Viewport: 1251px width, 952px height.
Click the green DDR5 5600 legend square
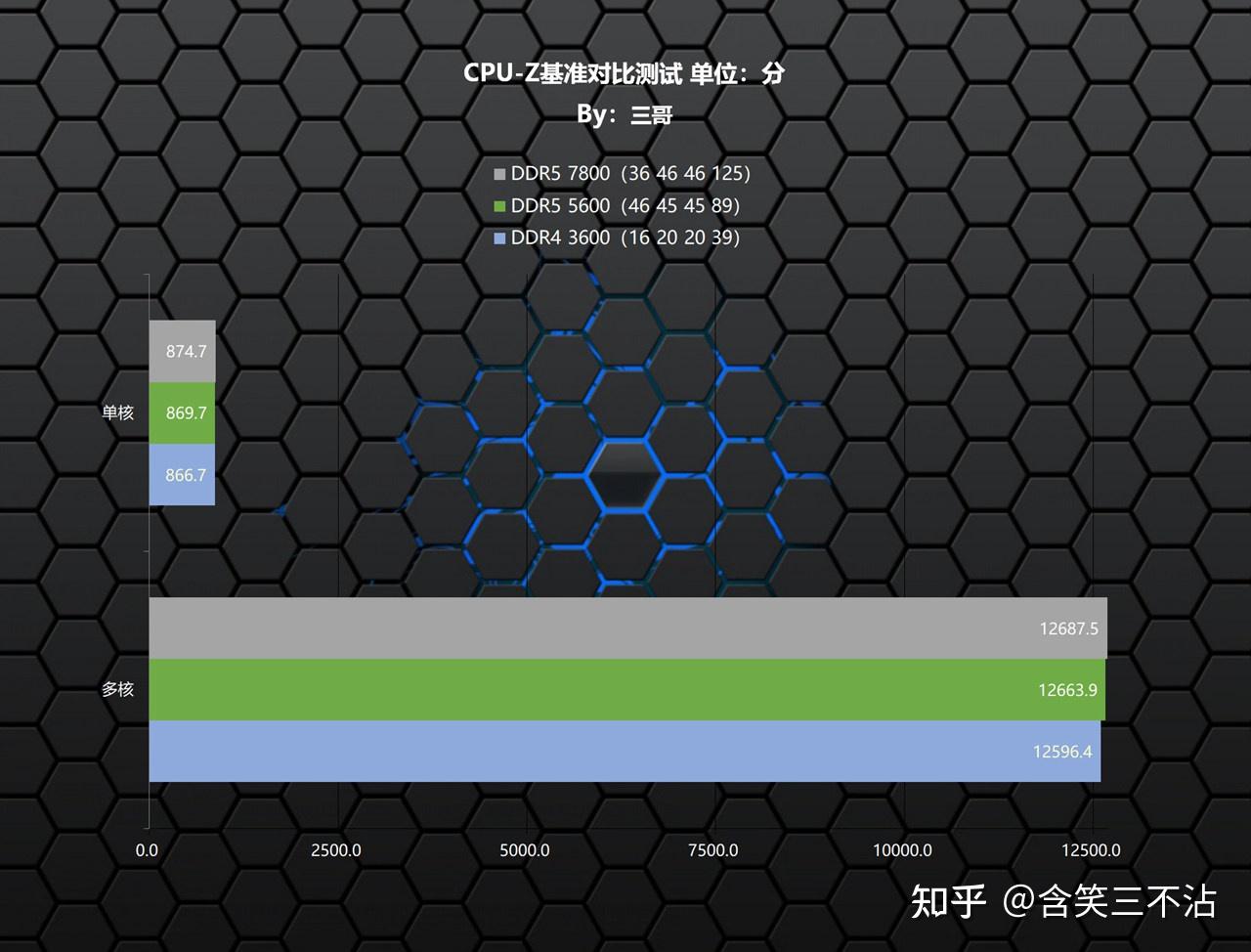[x=498, y=205]
